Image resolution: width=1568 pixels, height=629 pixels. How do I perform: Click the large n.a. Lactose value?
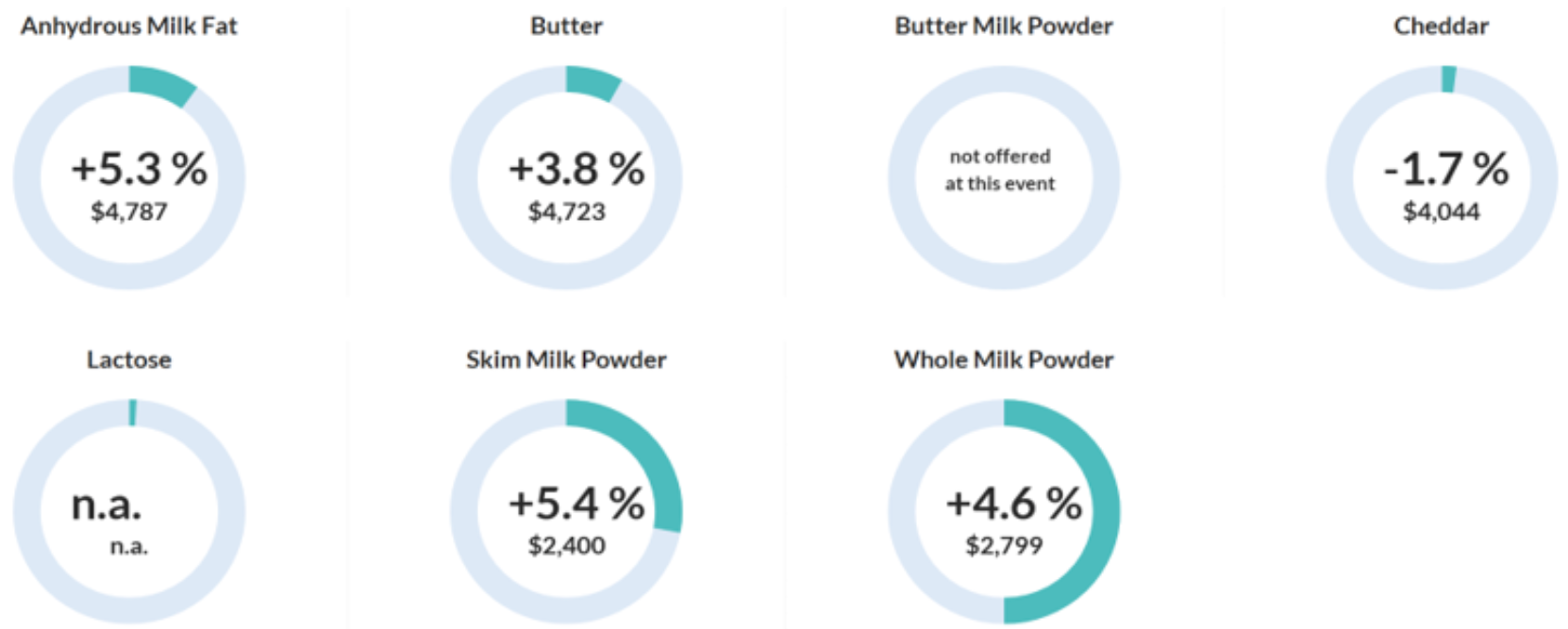[107, 505]
